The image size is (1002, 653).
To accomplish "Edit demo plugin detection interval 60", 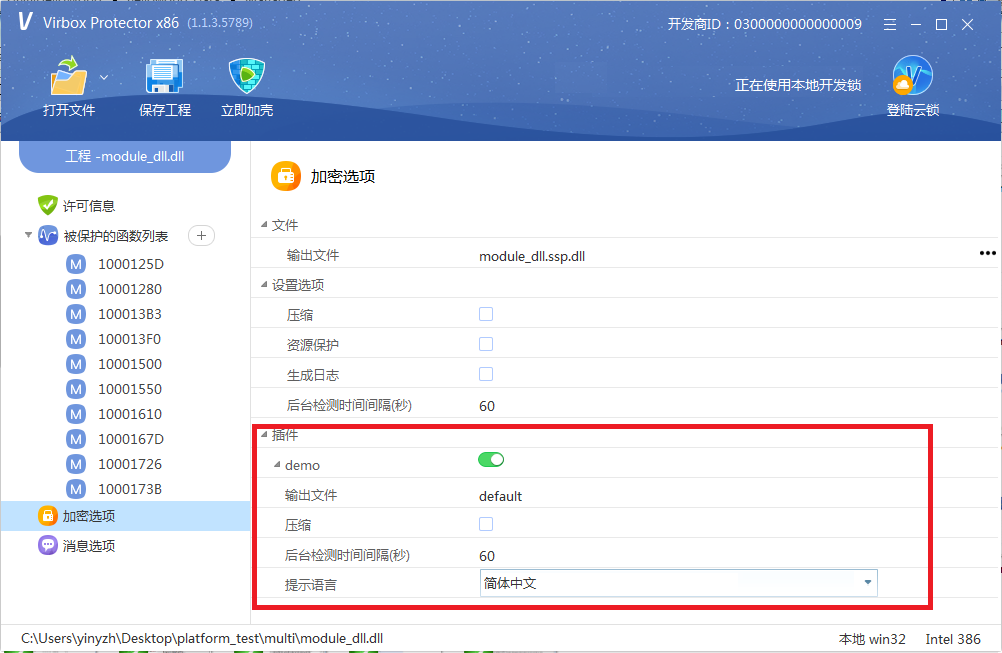I will click(487, 556).
